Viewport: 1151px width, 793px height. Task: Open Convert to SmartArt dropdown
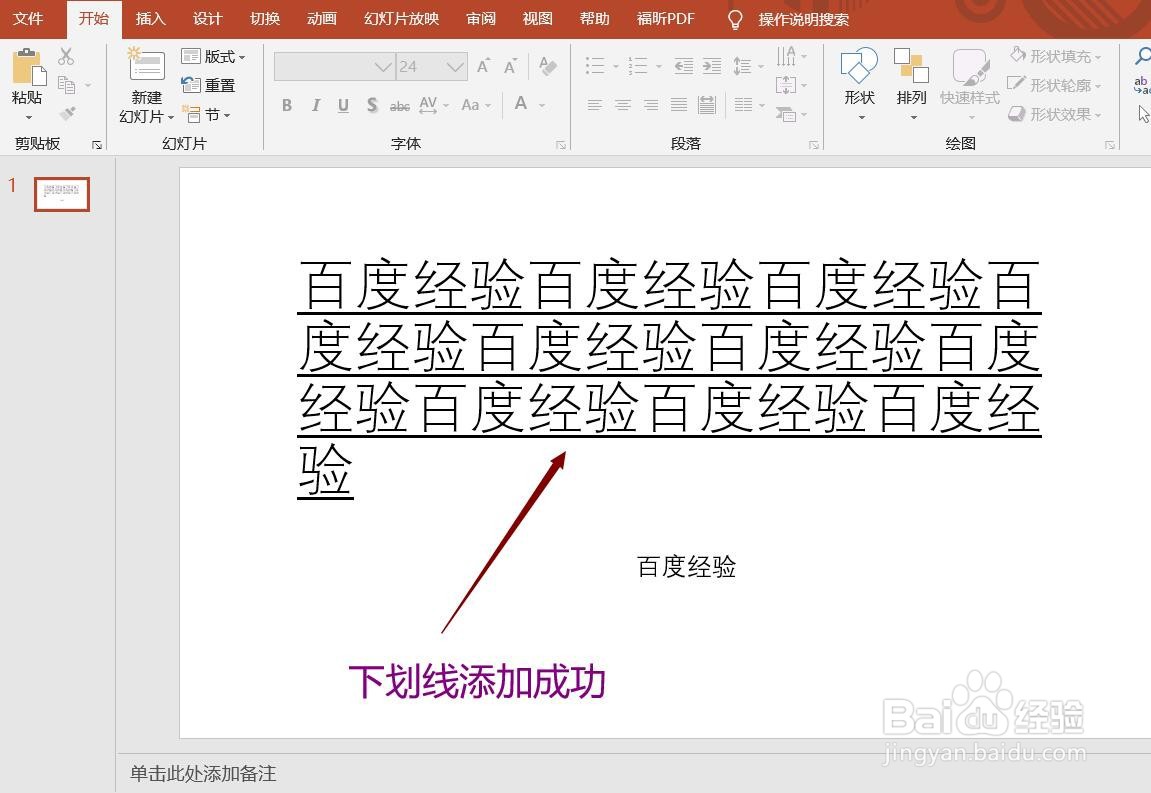[x=792, y=114]
